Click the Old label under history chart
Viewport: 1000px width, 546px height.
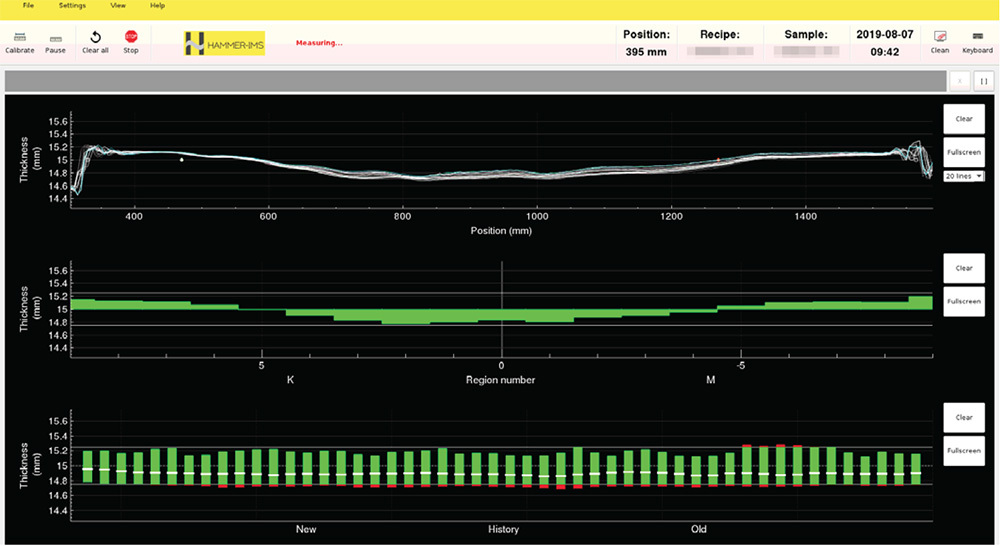pyautogui.click(x=698, y=529)
